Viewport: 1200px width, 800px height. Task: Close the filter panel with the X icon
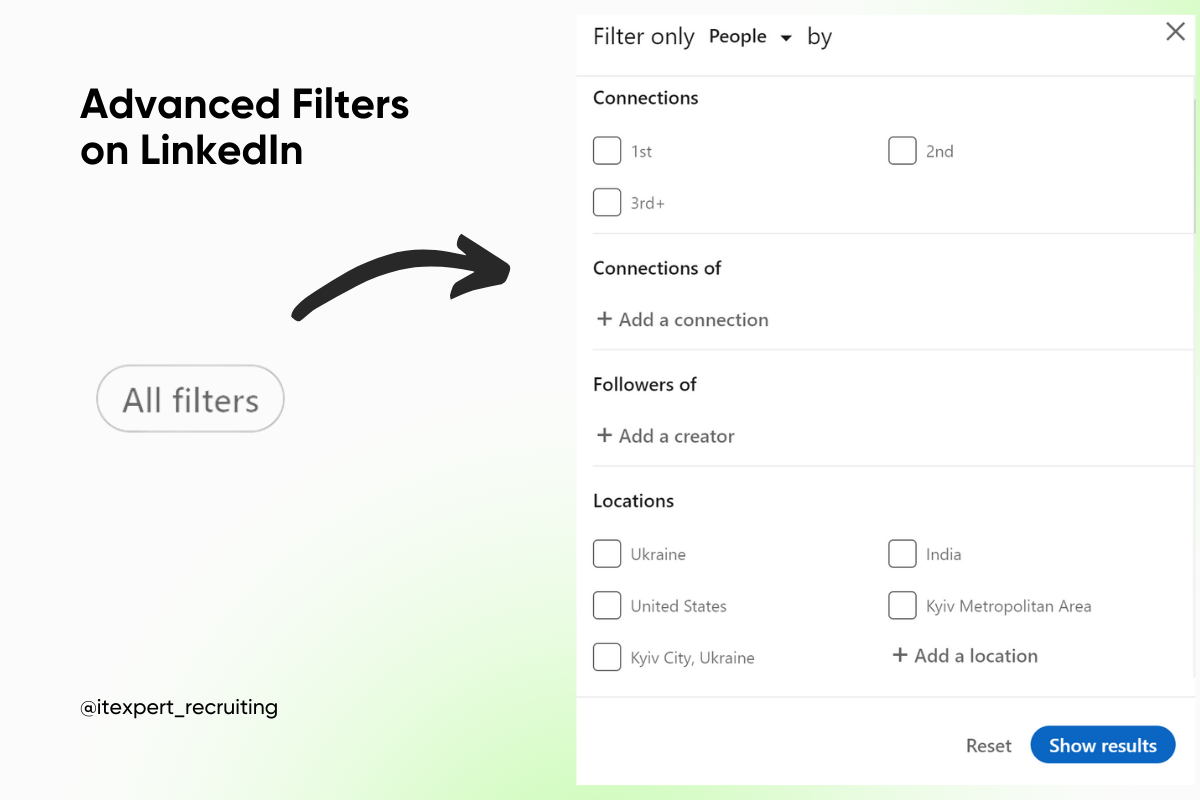point(1175,31)
